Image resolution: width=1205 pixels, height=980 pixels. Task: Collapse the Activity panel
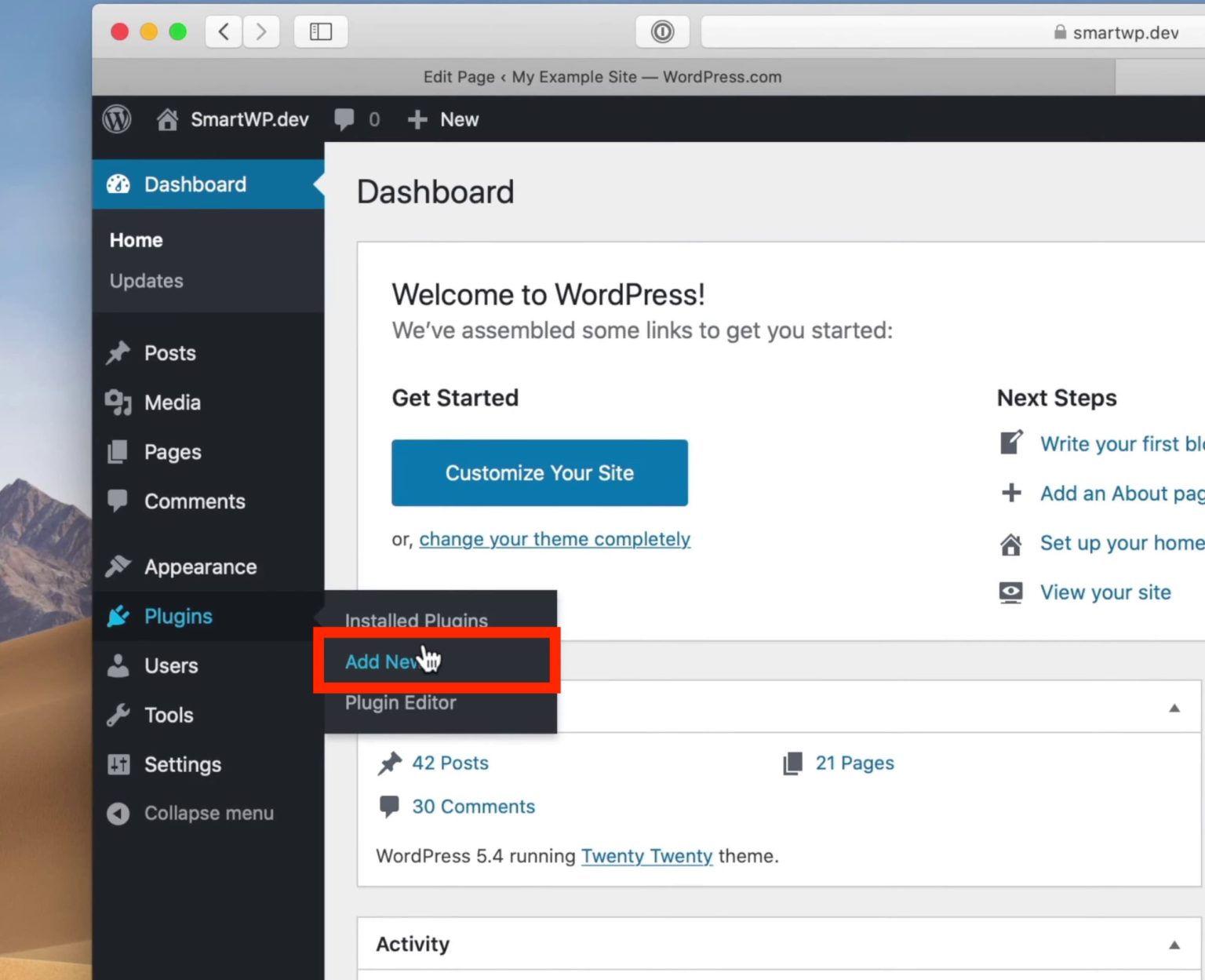[x=1174, y=943]
